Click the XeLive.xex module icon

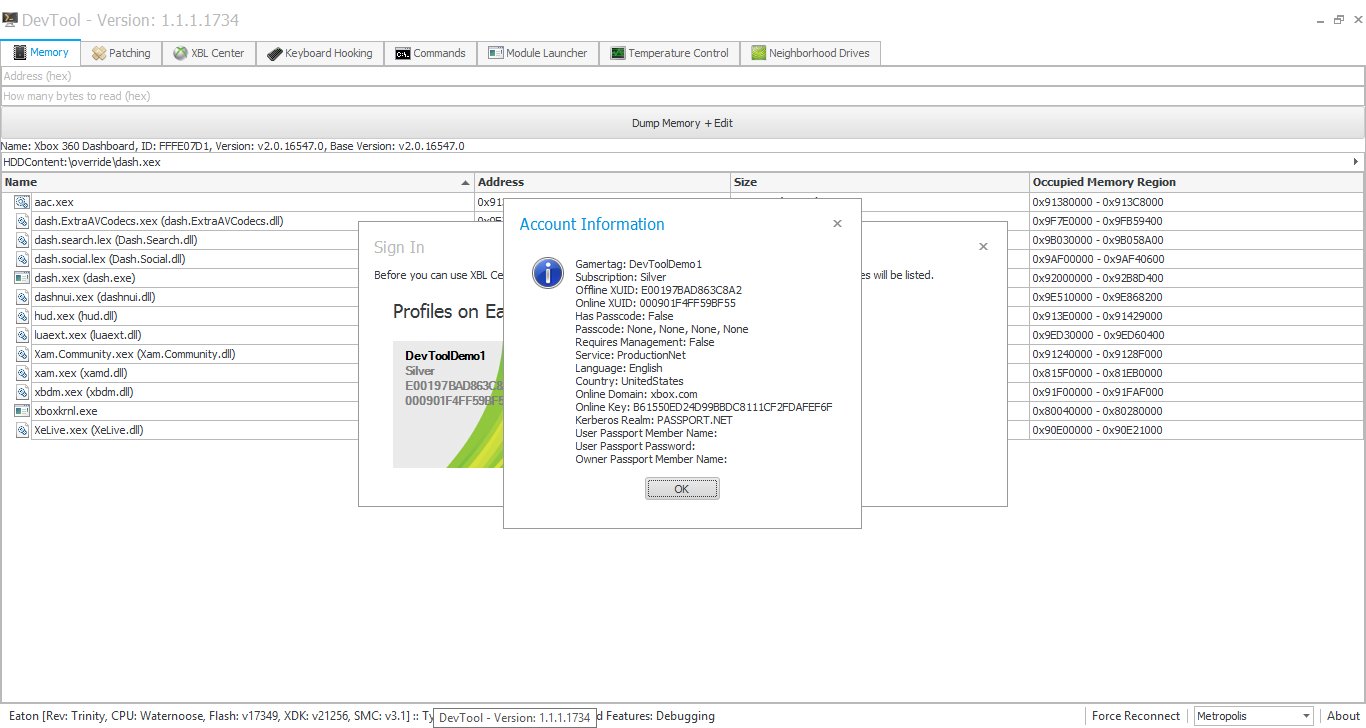[22, 430]
